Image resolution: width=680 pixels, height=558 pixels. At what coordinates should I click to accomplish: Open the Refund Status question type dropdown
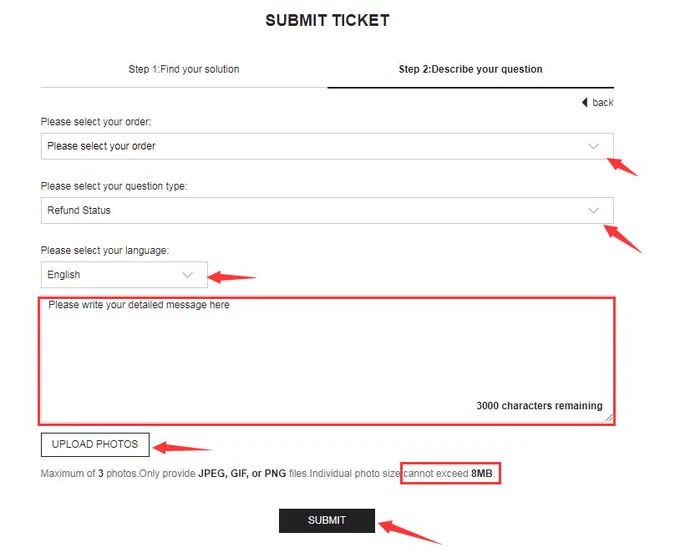[x=327, y=210]
